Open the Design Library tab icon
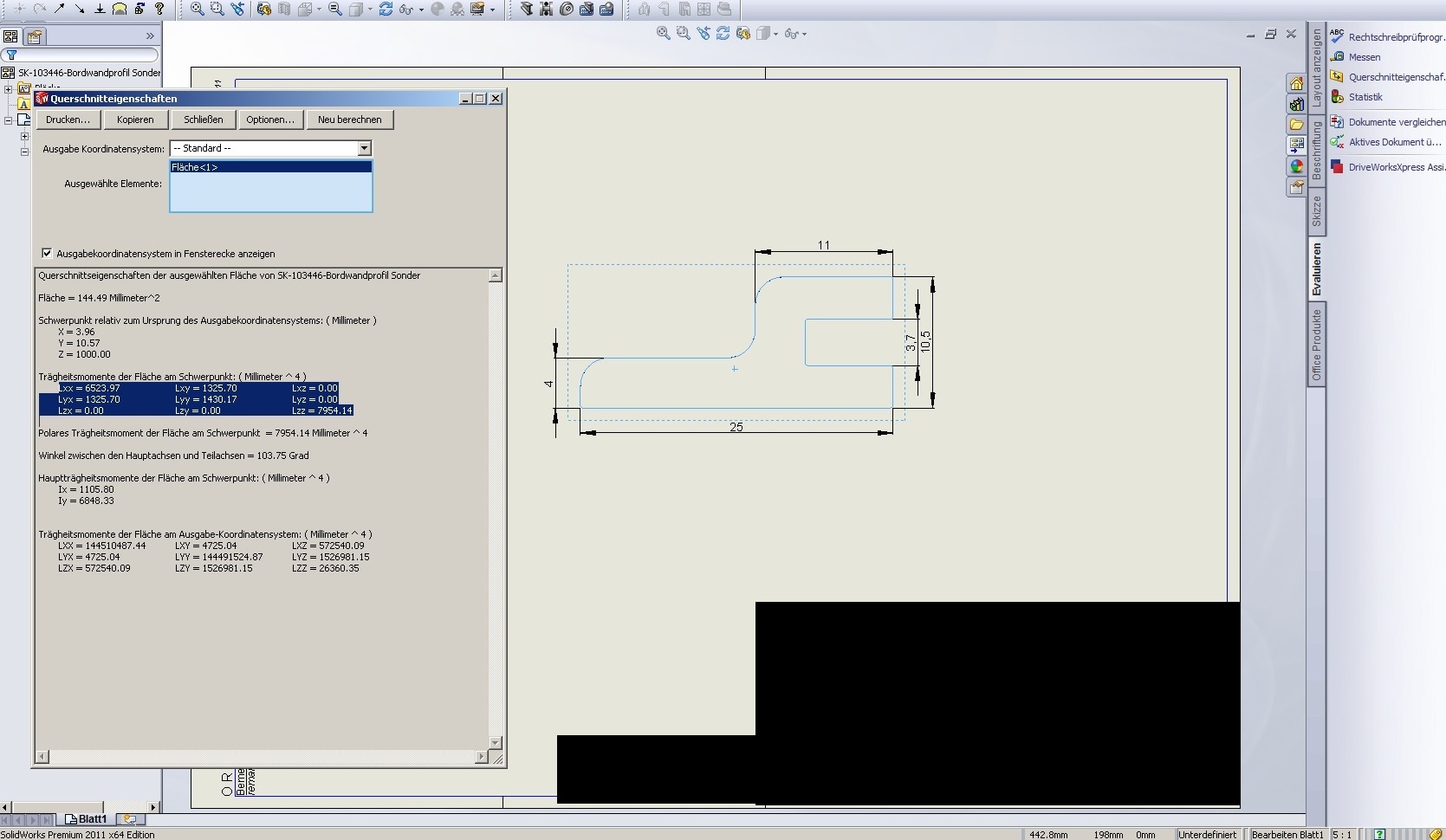Image resolution: width=1446 pixels, height=840 pixels. (x=1296, y=104)
